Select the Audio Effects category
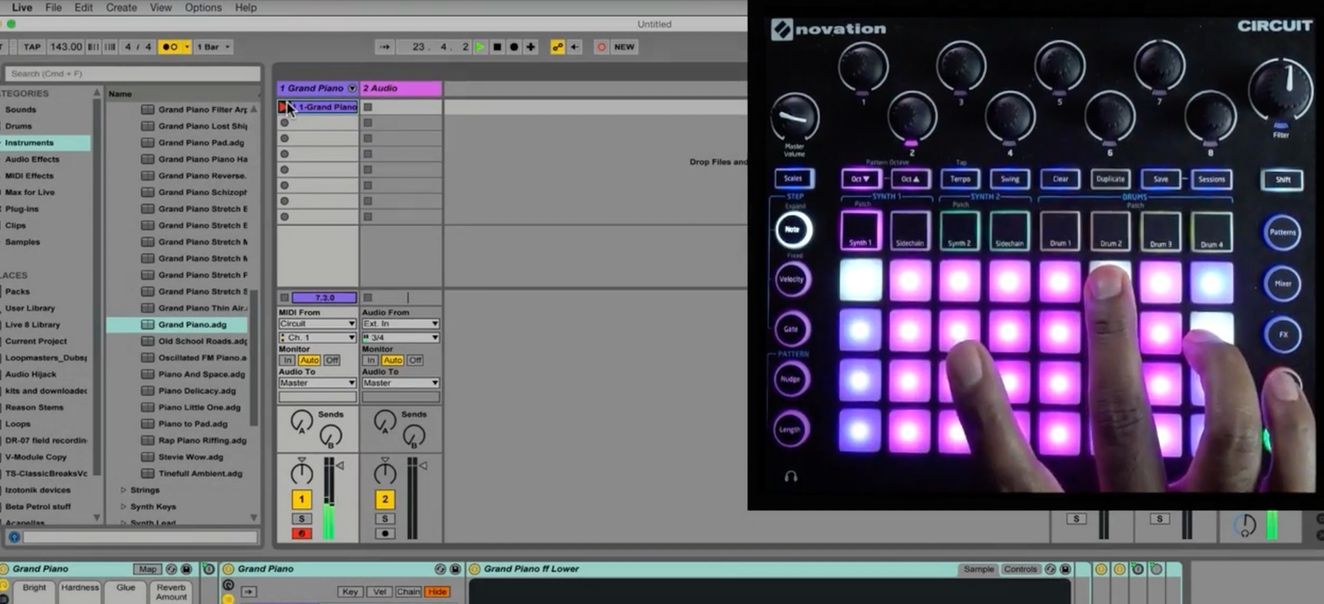The image size is (1324, 604). 32,159
